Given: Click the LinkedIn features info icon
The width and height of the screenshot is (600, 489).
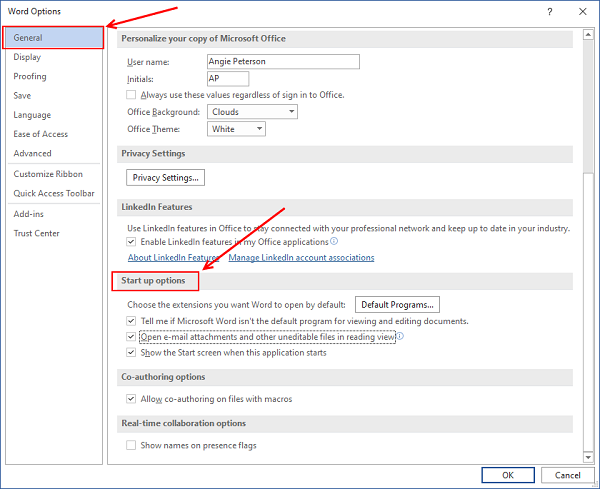Looking at the screenshot, I should pyautogui.click(x=334, y=242).
